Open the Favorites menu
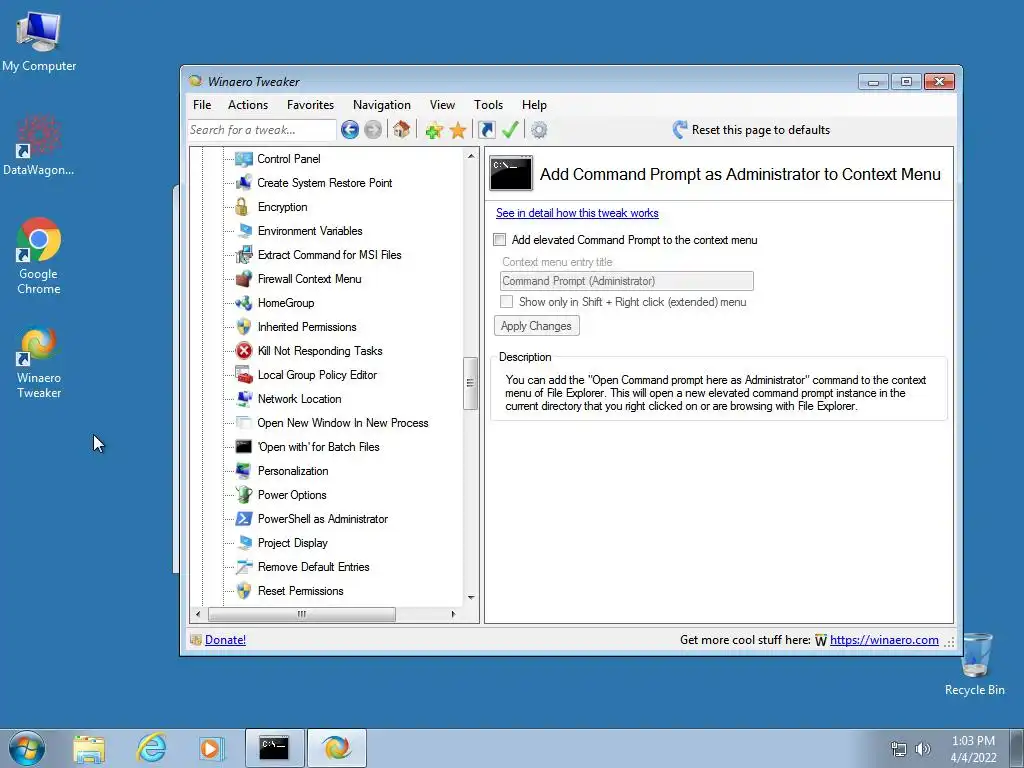The width and height of the screenshot is (1024, 768). point(310,105)
